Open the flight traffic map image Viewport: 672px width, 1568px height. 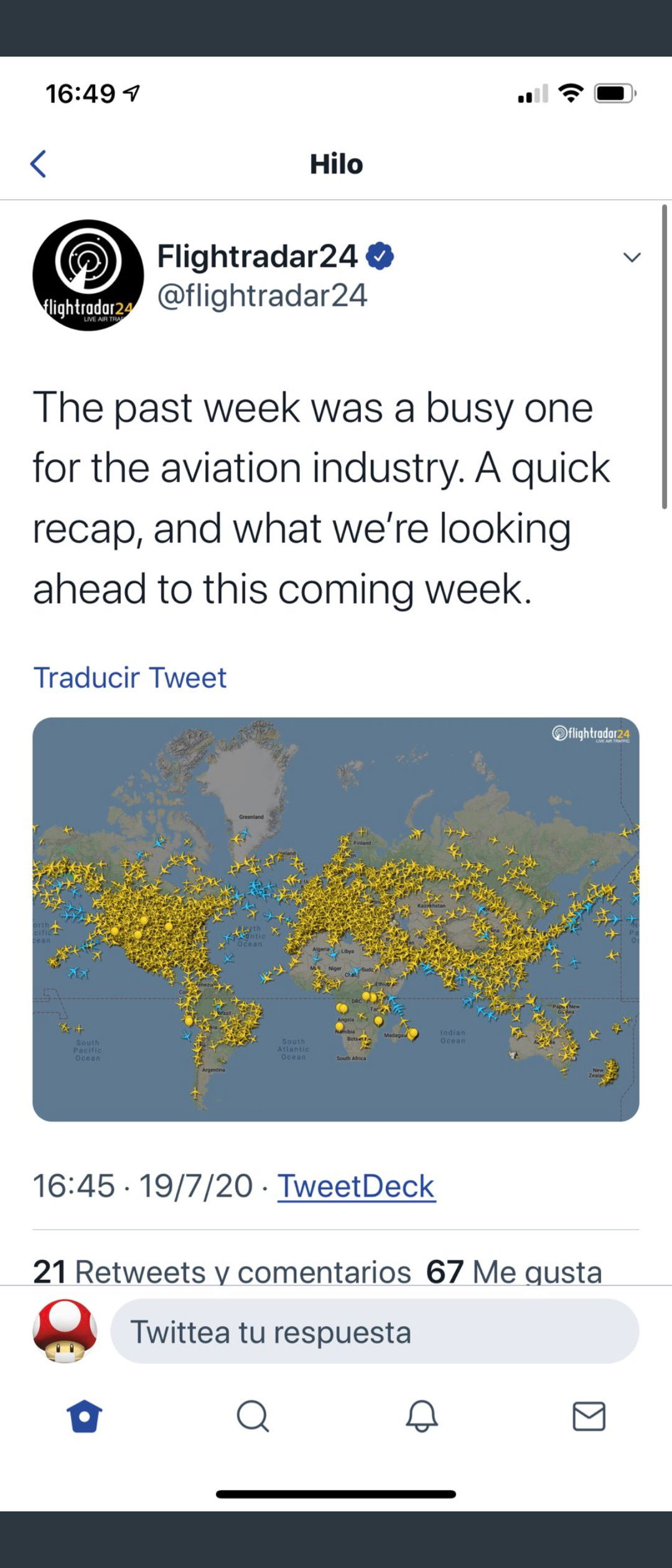[336, 920]
